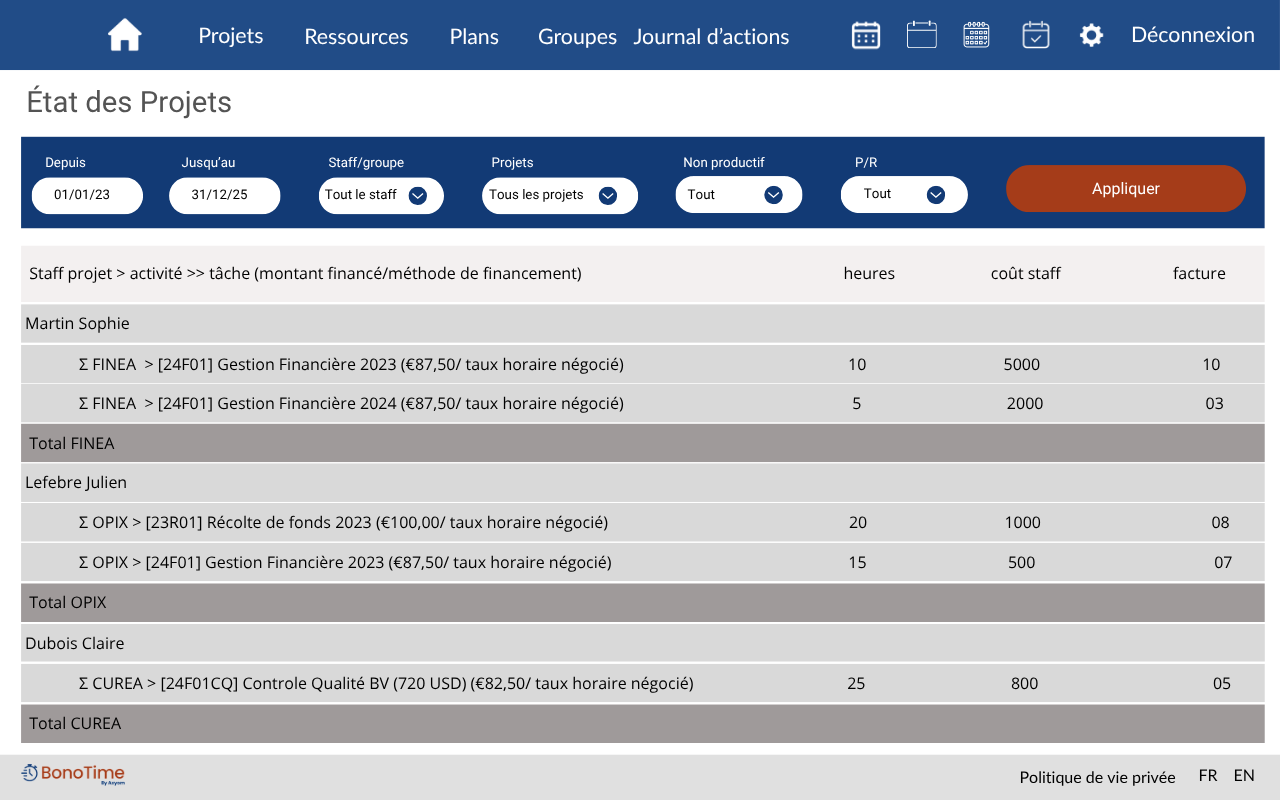Click the BonoTime logo in footer
The image size is (1280, 800).
(73, 774)
